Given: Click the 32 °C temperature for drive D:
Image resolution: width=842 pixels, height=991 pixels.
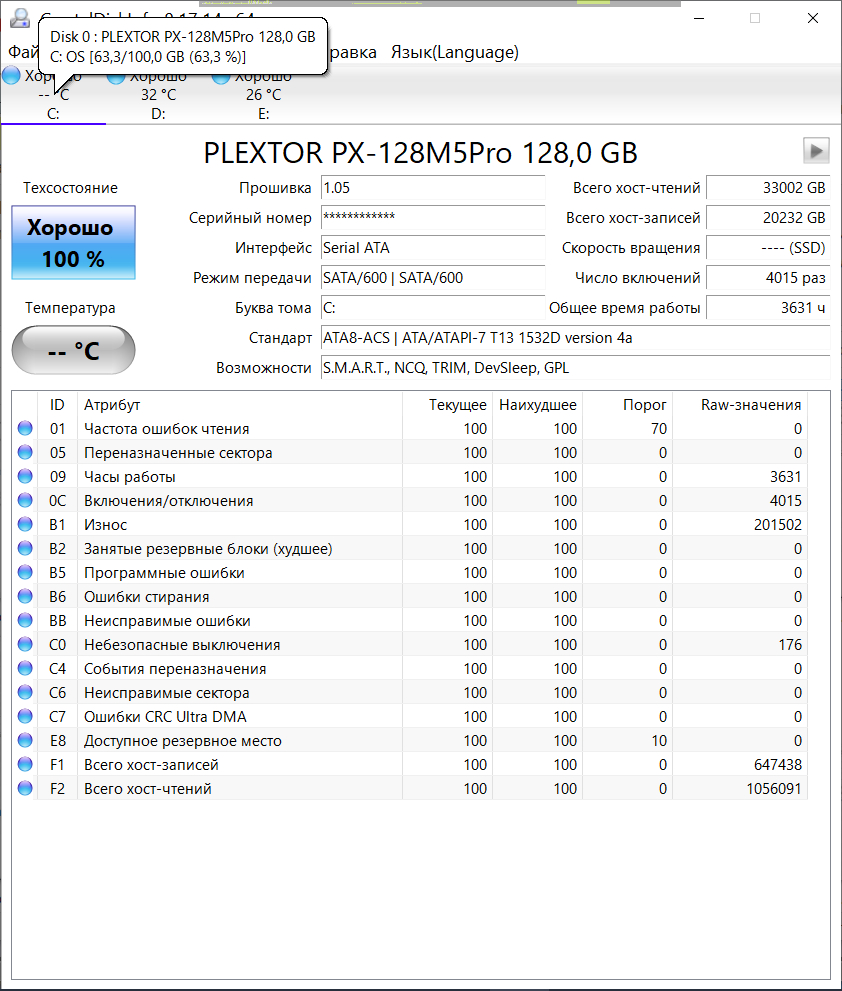Looking at the screenshot, I should pyautogui.click(x=158, y=95).
